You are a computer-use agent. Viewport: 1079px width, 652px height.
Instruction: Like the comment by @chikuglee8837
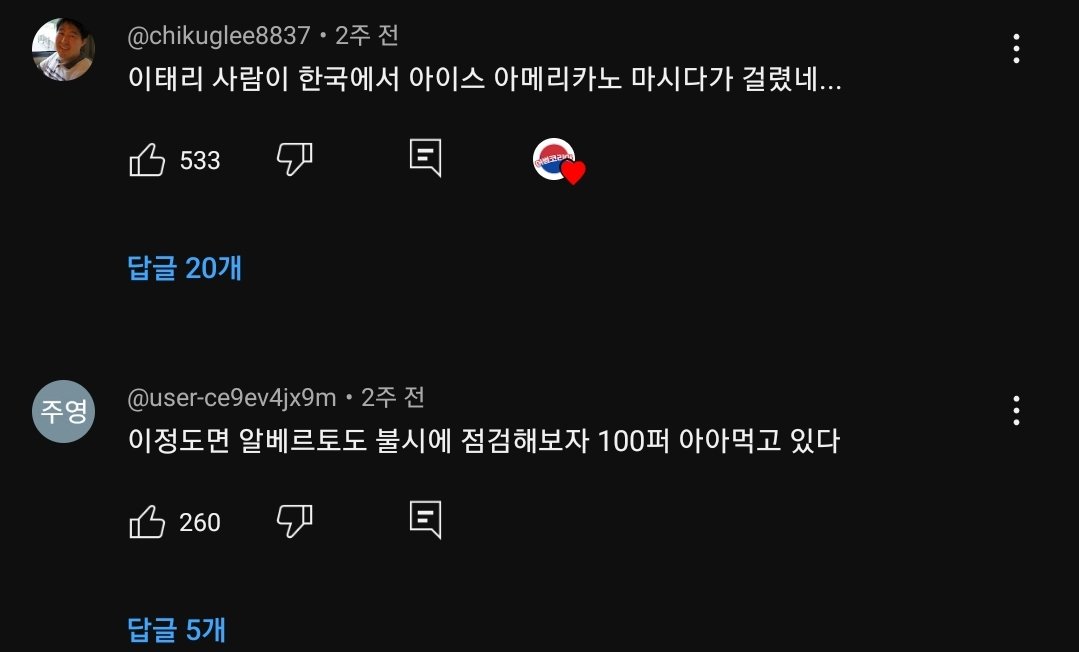click(148, 160)
